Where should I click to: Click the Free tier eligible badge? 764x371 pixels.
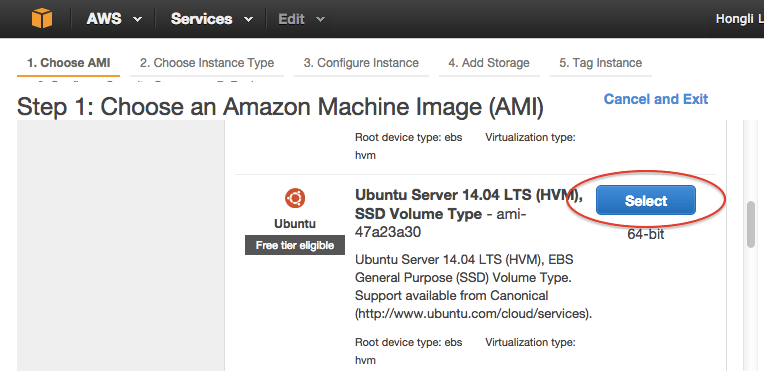click(x=295, y=245)
